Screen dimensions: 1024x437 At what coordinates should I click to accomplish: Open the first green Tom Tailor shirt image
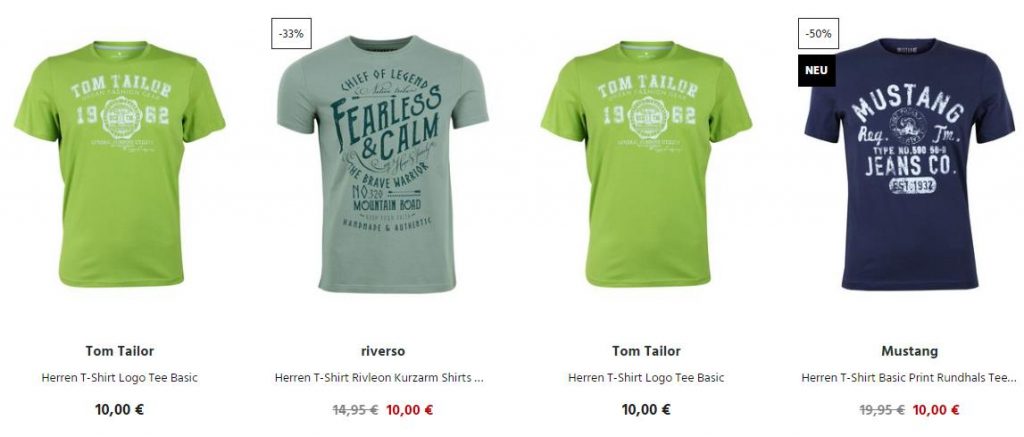tap(120, 163)
